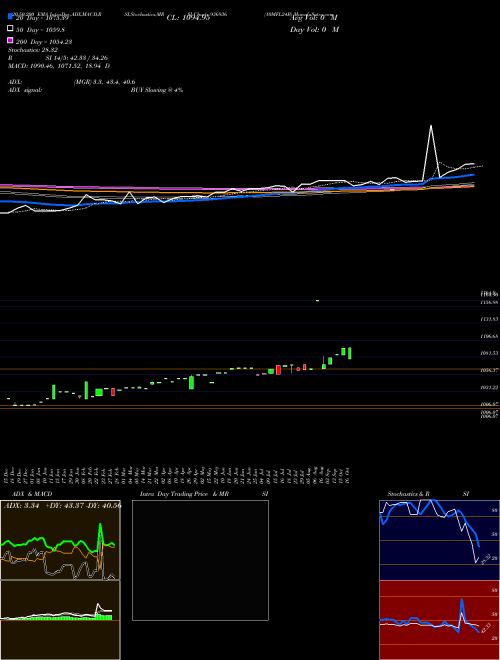This screenshot has width=500, height=660.
Task: Click 'Intra Day Trading Price & MR SI' title
Action: (x=204, y=494)
